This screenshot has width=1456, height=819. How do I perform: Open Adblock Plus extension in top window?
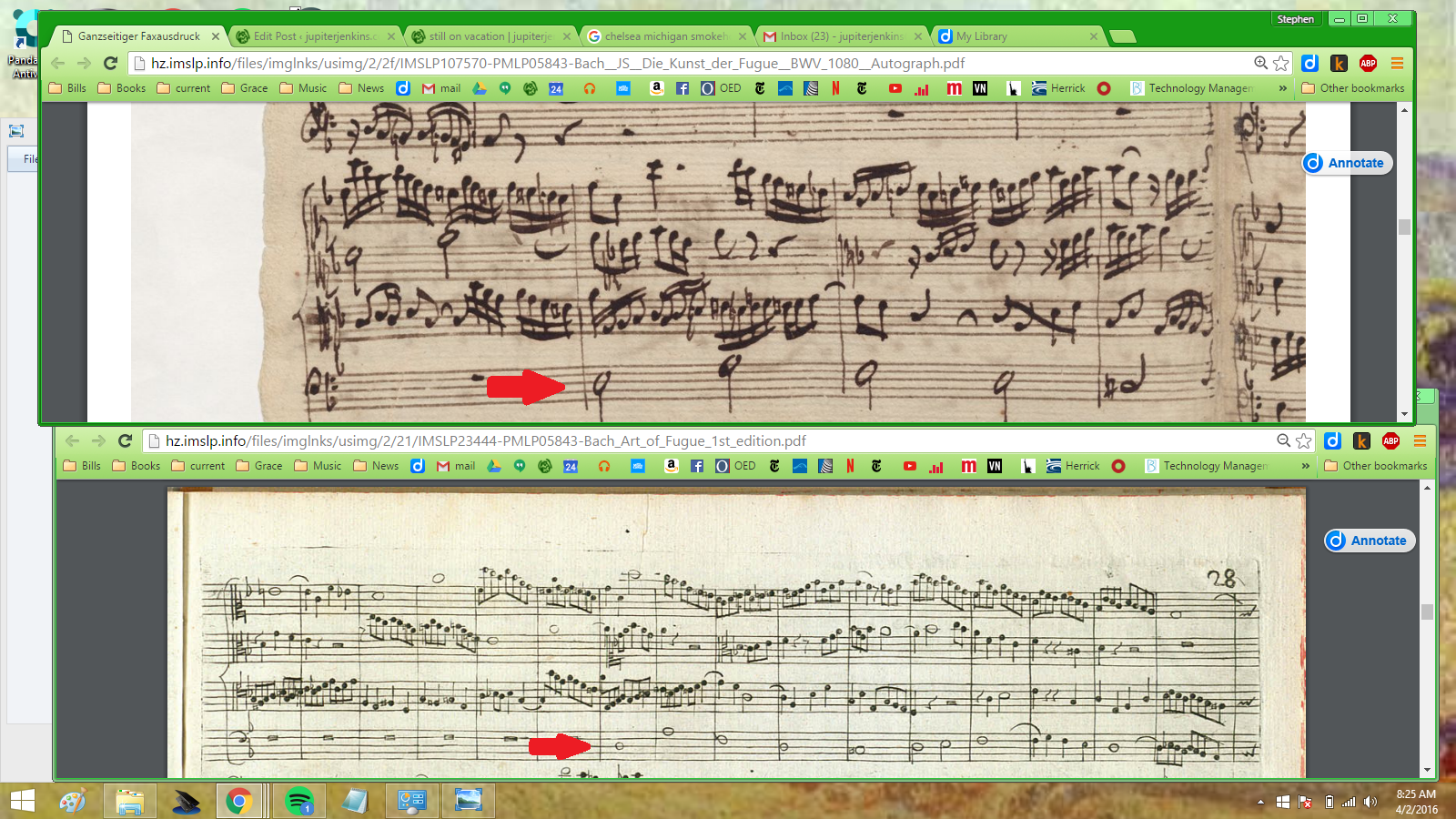pos(1368,63)
